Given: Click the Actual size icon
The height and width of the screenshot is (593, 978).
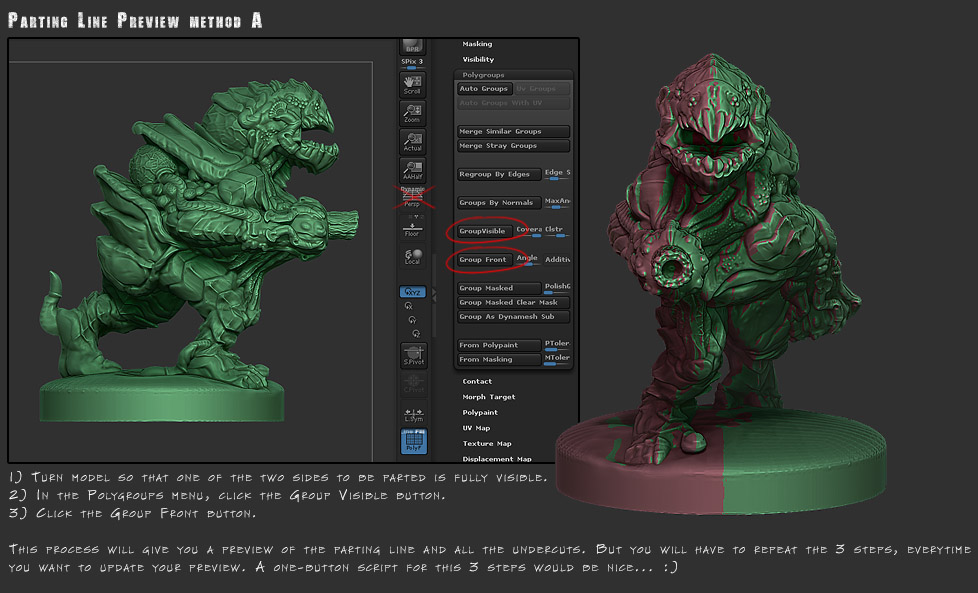Looking at the screenshot, I should (412, 142).
